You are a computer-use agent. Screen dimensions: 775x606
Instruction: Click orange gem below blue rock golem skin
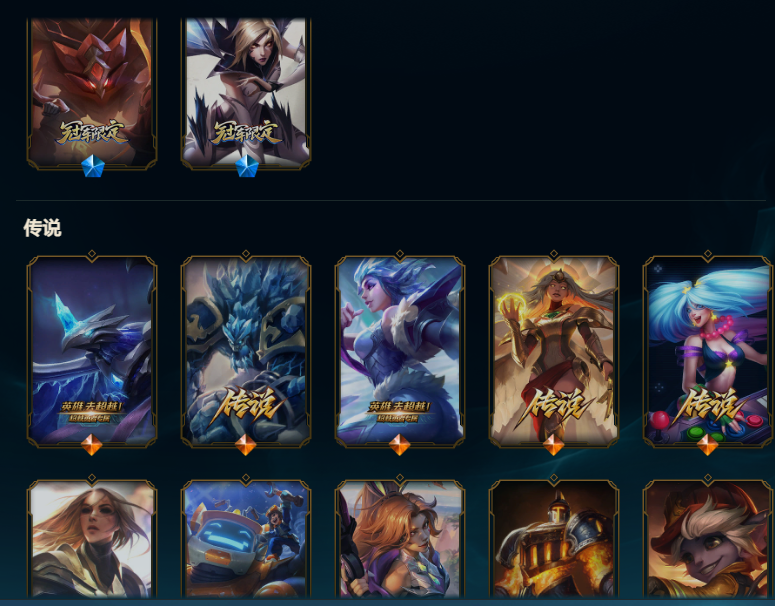(x=246, y=444)
